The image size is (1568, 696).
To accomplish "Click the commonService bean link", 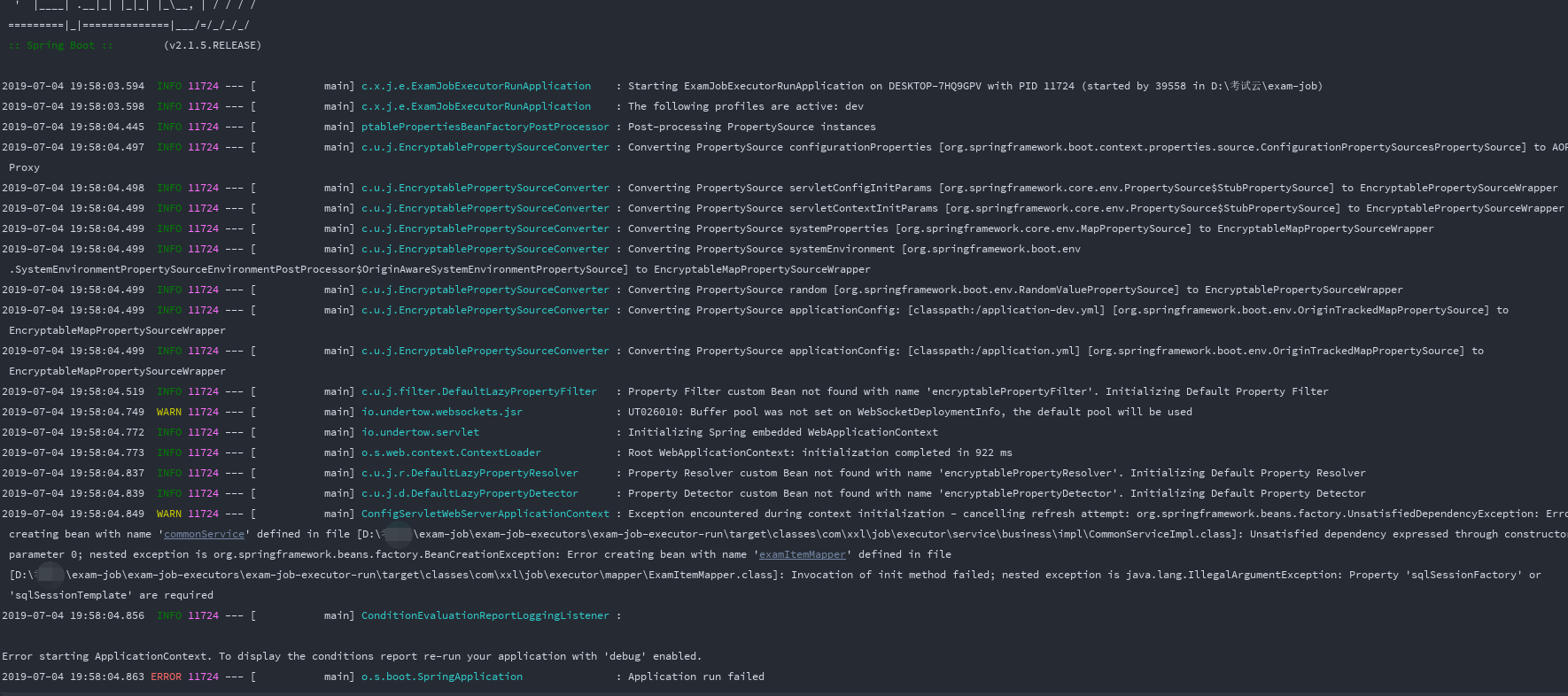I will (x=204, y=534).
